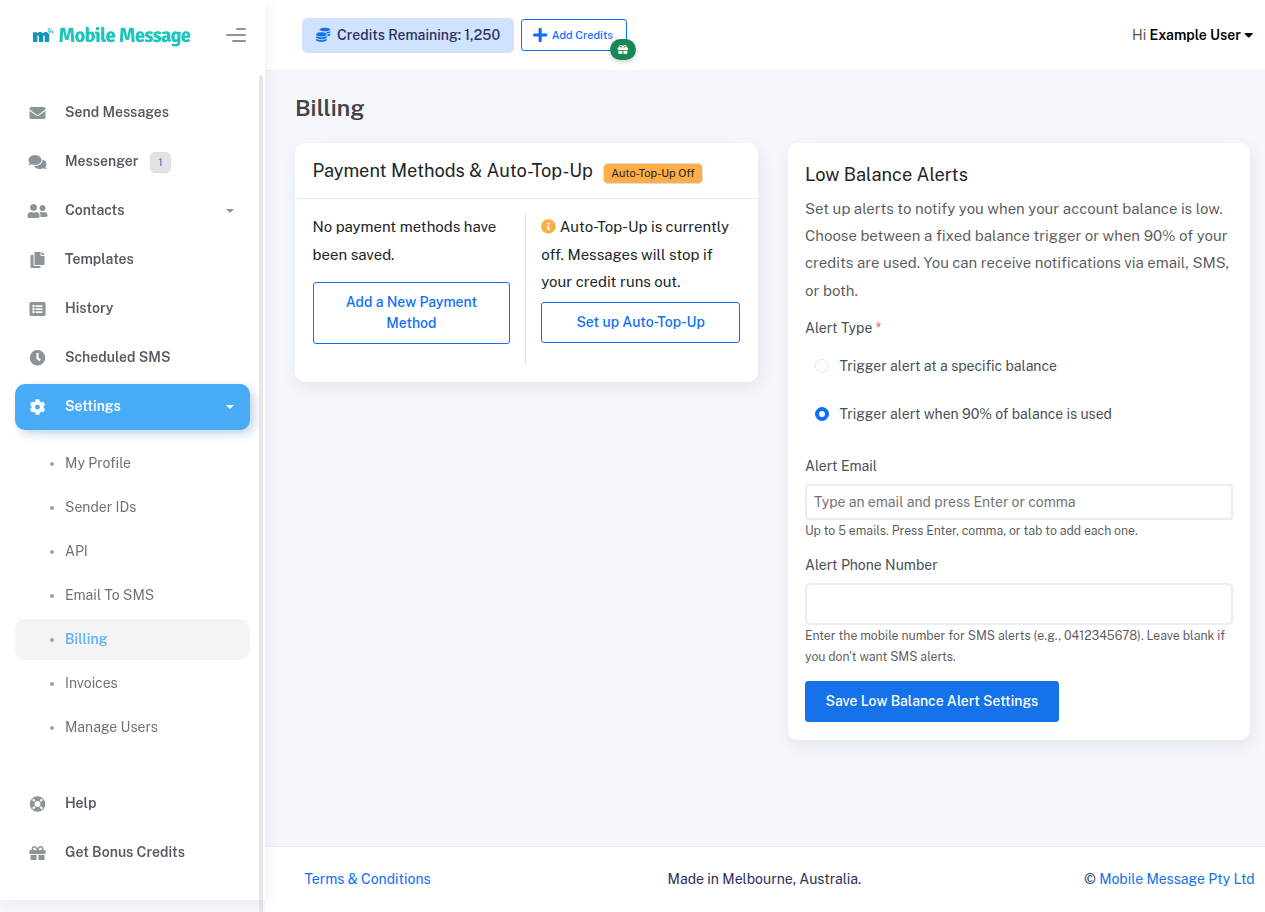Select 'Trigger alert when 90% of balance is used'
The width and height of the screenshot is (1265, 912).
[x=822, y=414]
